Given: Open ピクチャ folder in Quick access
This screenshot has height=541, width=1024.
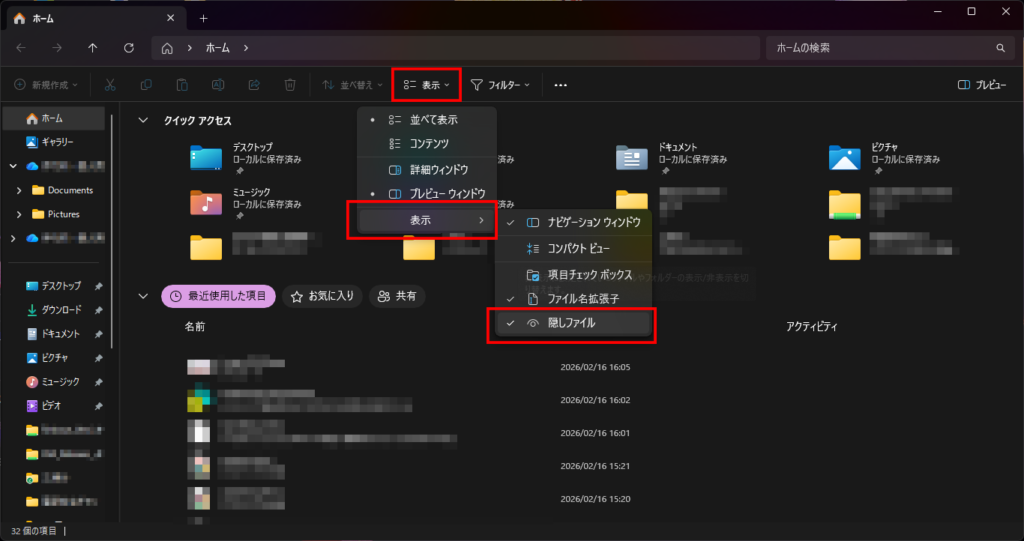Looking at the screenshot, I should (x=884, y=157).
